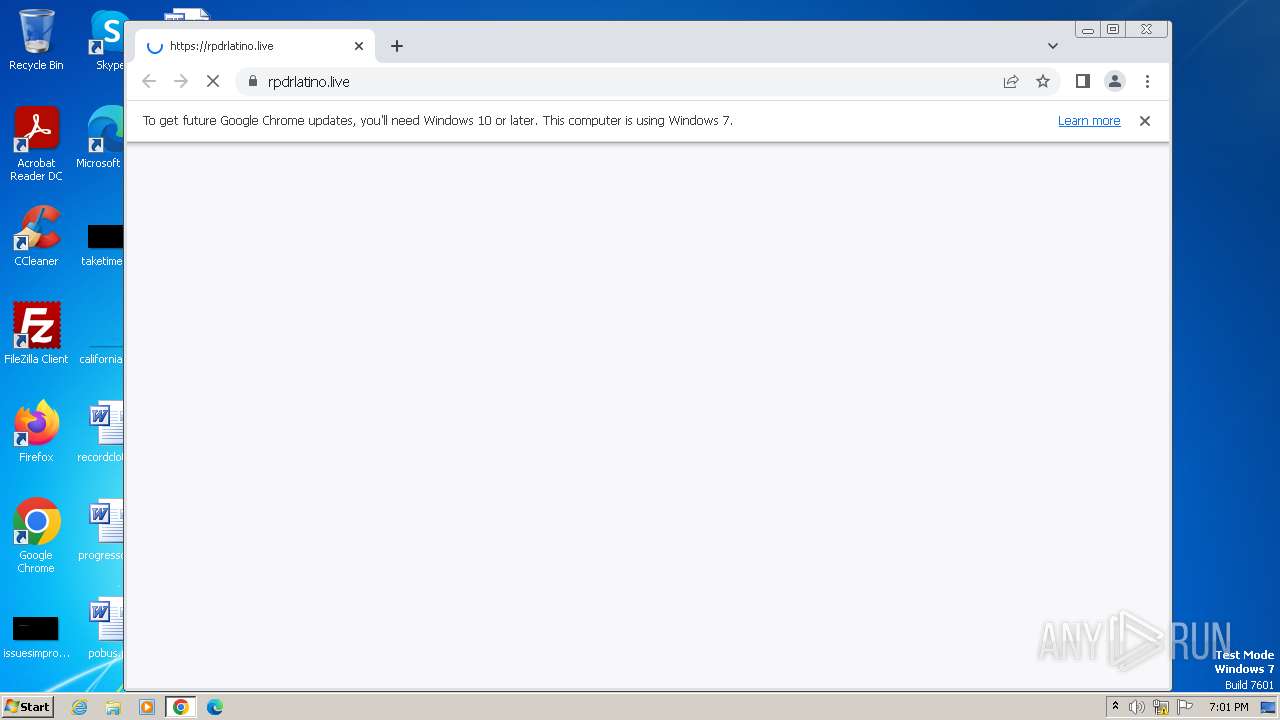The image size is (1280, 720).
Task: Minimize the Chrome window
Action: coord(1087,30)
